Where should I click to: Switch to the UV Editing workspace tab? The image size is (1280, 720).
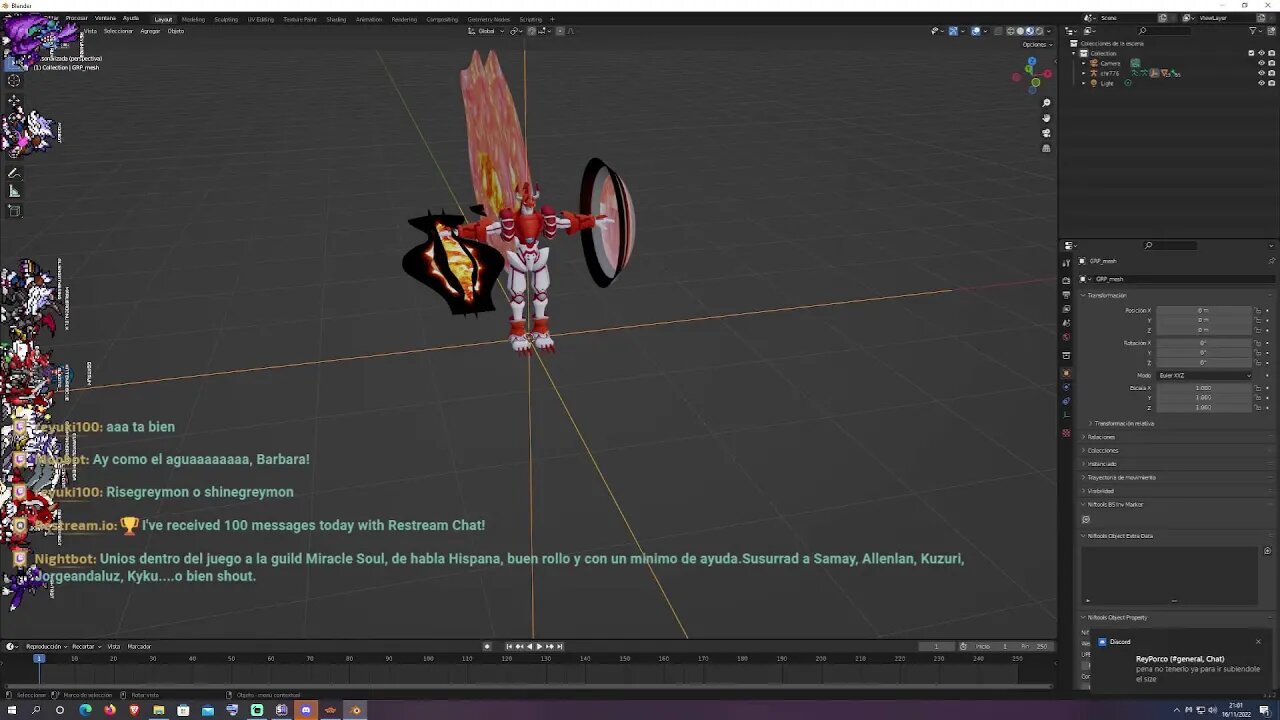click(260, 19)
